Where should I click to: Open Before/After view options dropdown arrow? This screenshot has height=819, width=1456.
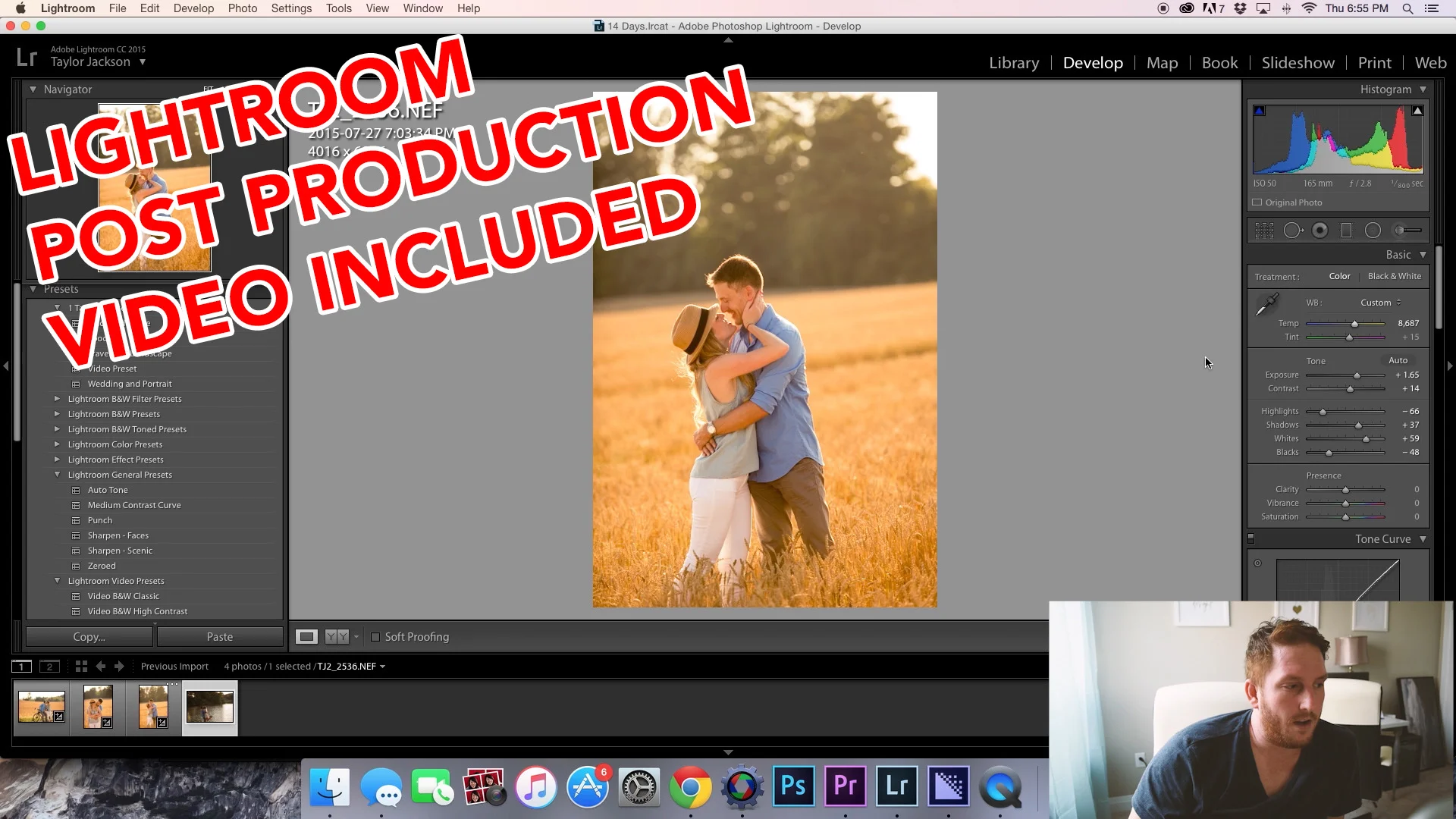click(356, 637)
